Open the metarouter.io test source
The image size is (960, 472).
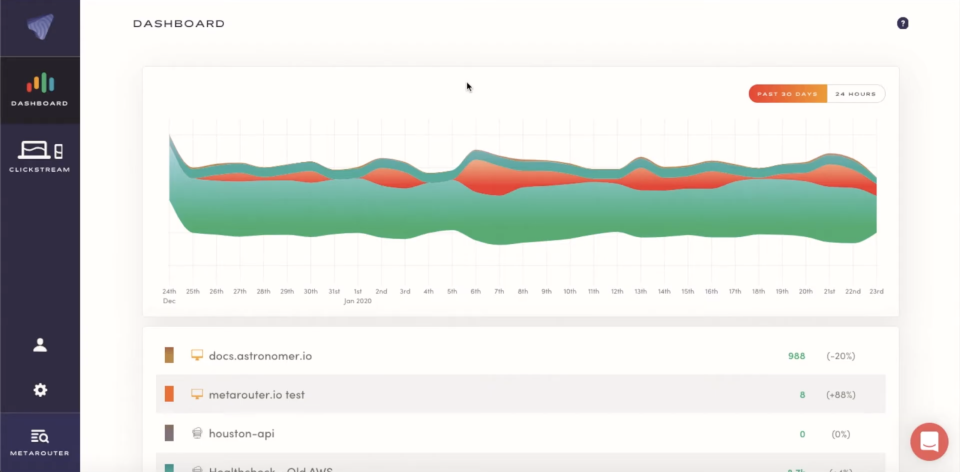[256, 395]
